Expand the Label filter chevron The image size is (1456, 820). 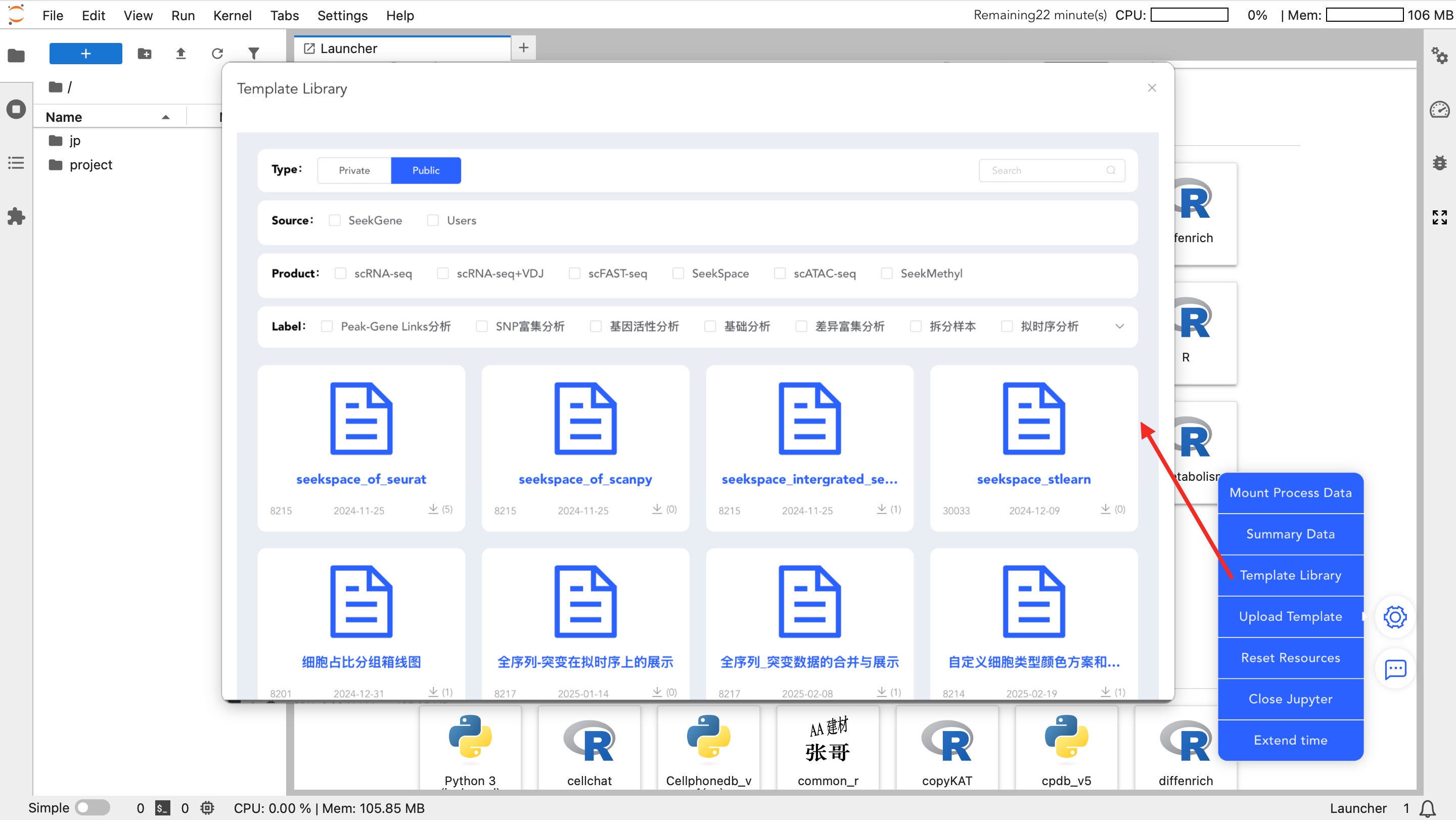pyautogui.click(x=1119, y=327)
